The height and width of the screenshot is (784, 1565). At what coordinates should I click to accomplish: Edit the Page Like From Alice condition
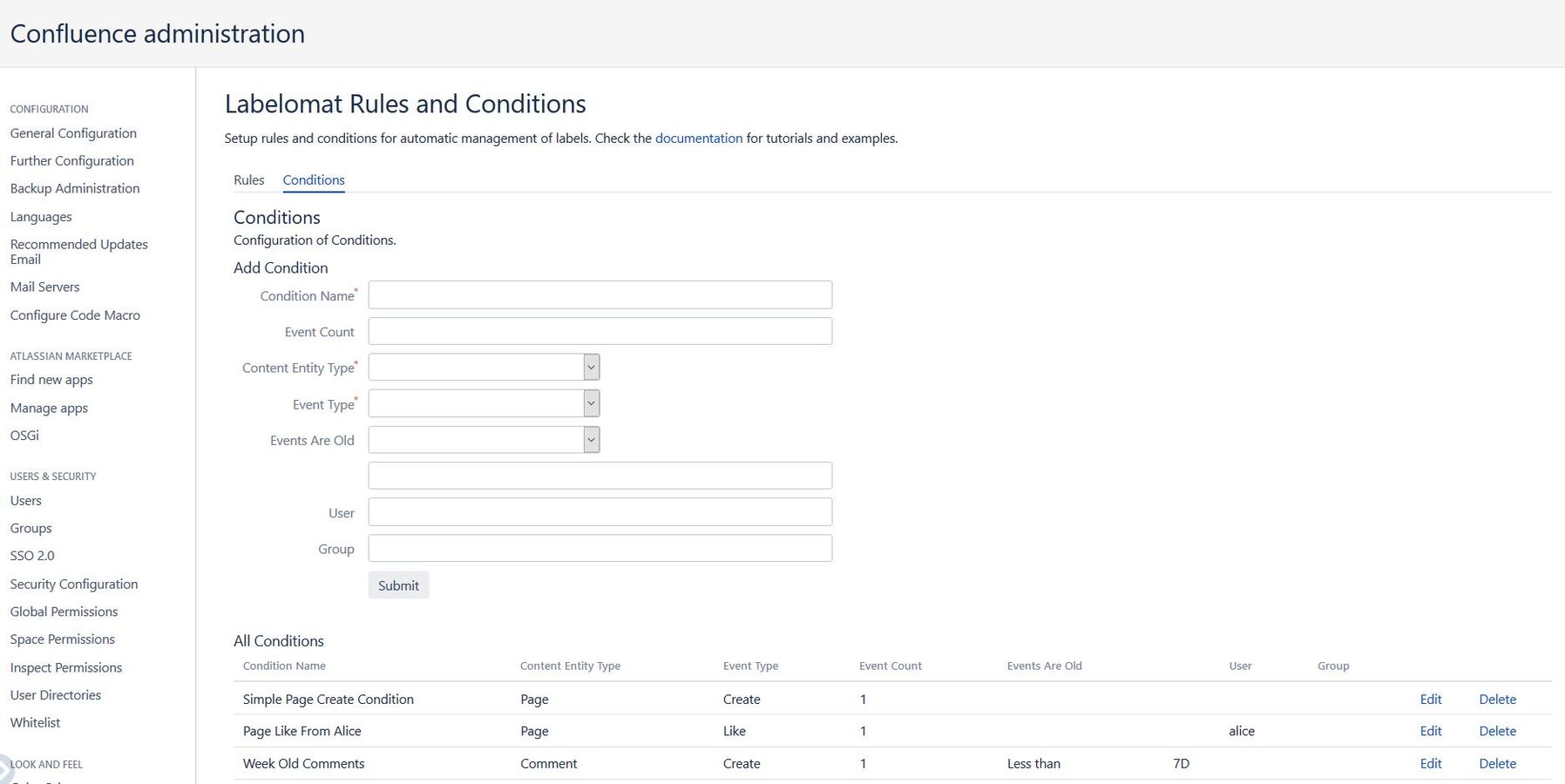point(1431,731)
